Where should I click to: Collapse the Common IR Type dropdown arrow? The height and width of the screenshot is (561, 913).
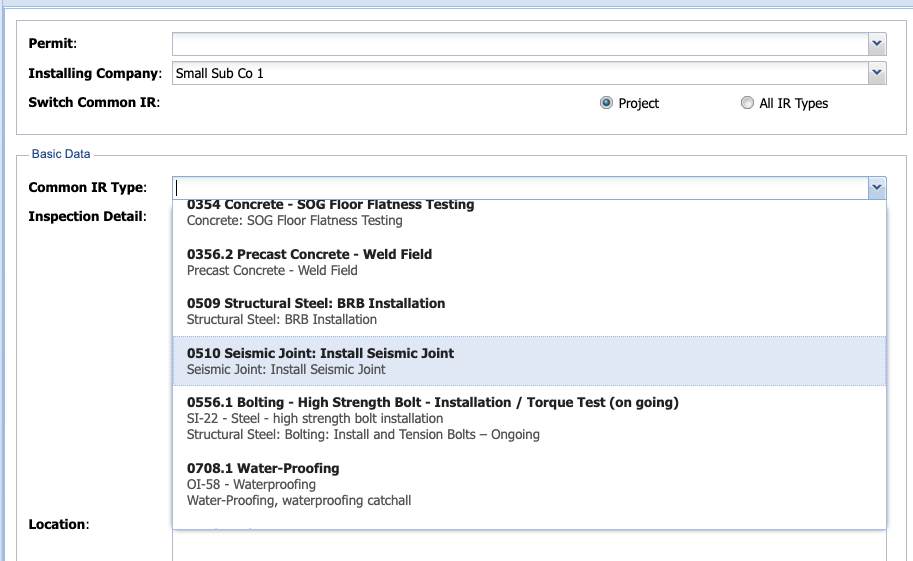point(877,188)
